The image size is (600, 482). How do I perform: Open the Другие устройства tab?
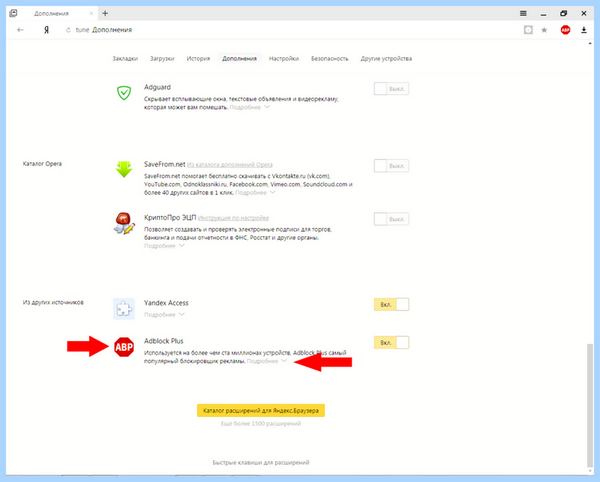point(386,59)
